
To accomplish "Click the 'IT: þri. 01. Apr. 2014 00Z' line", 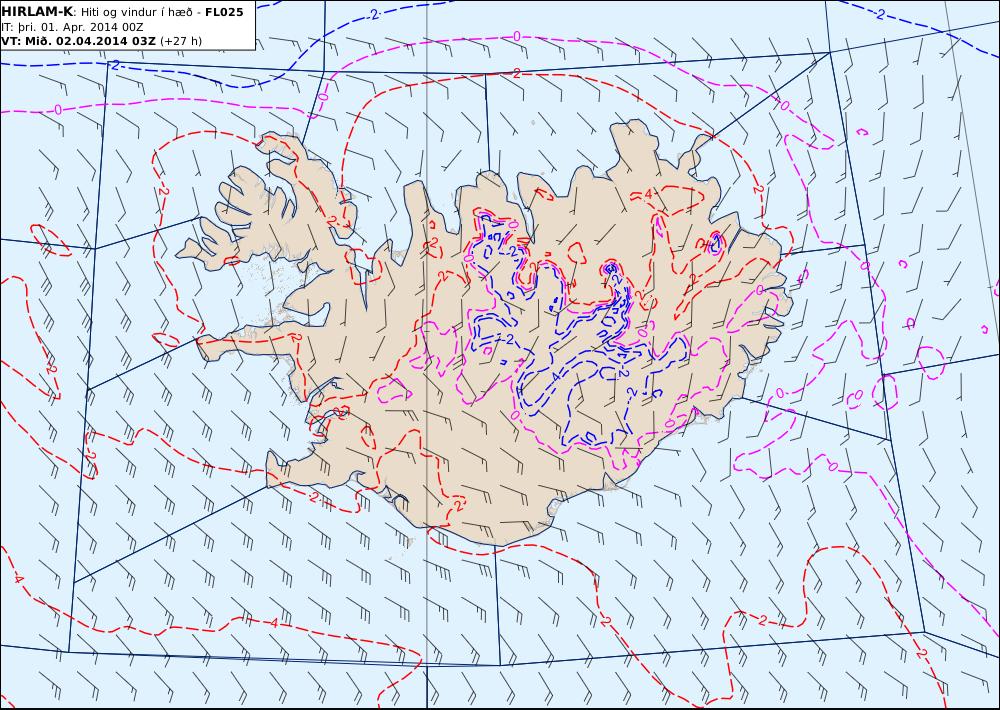I will click(72, 27).
